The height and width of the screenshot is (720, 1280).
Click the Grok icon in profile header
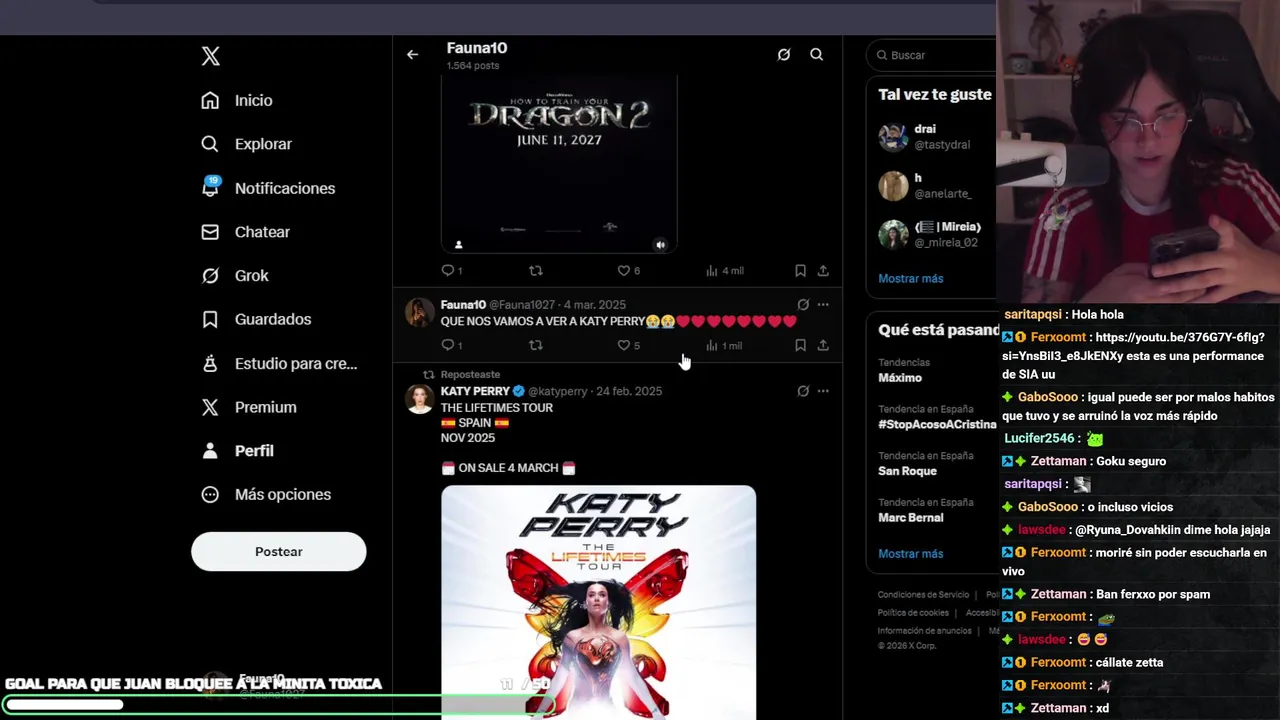pos(784,55)
